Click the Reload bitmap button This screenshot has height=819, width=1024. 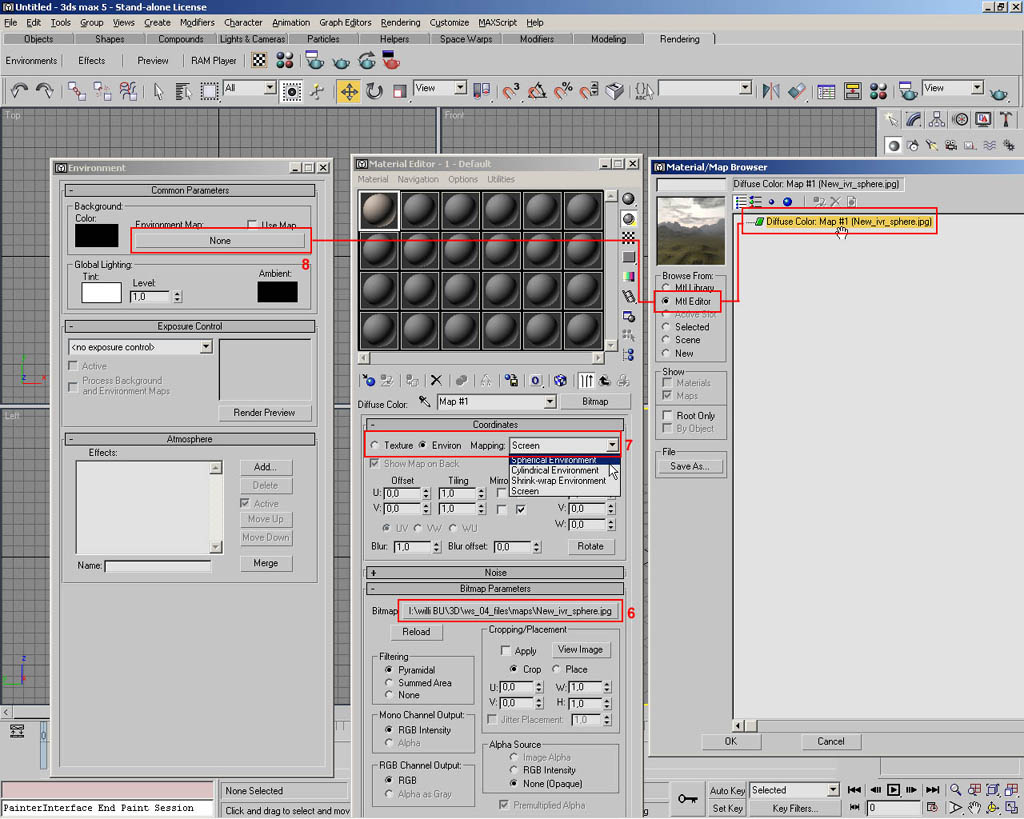tap(416, 632)
